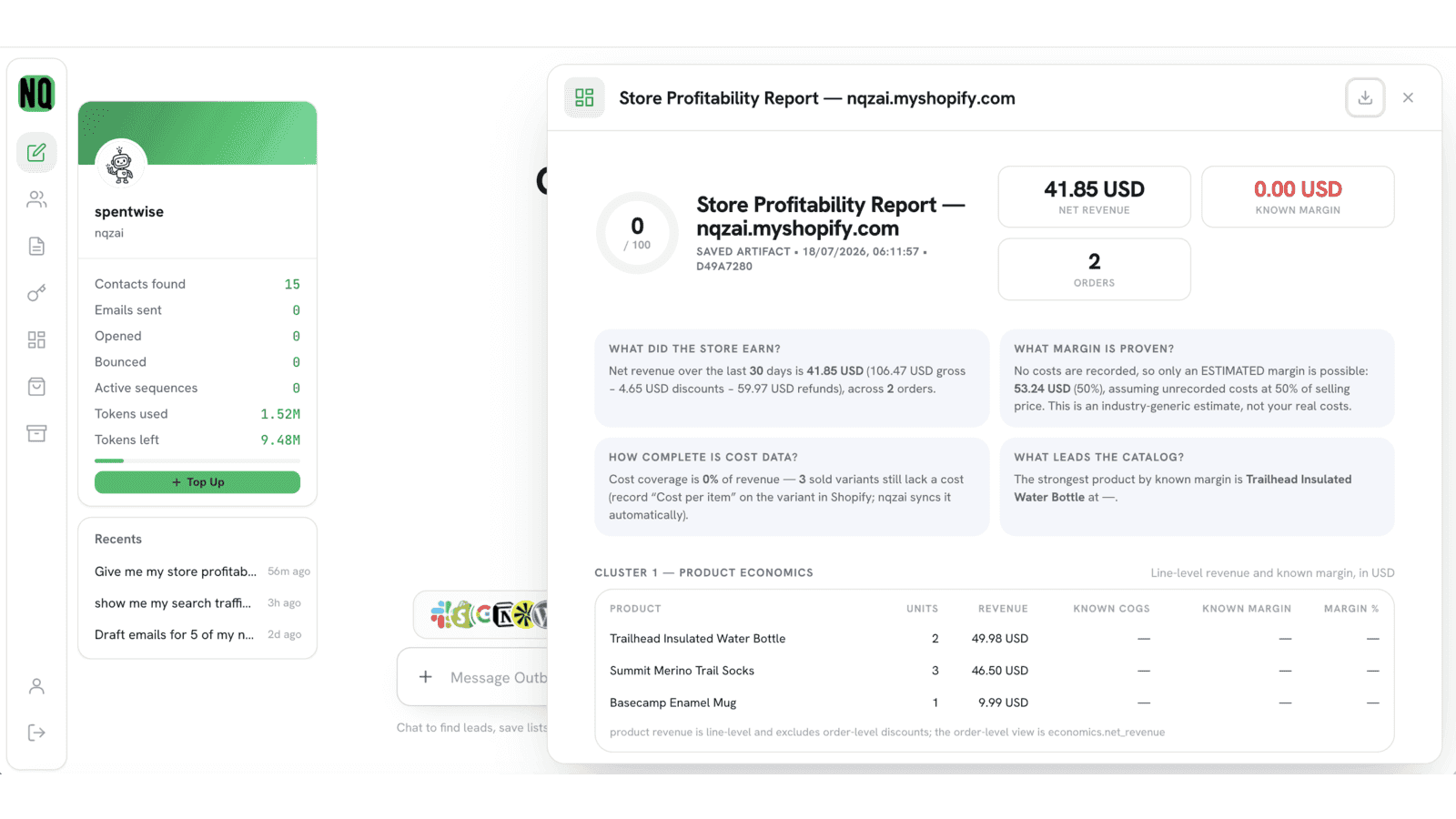The height and width of the screenshot is (819, 1456).
Task: Click the tokens usage progress bar
Action: tap(197, 460)
